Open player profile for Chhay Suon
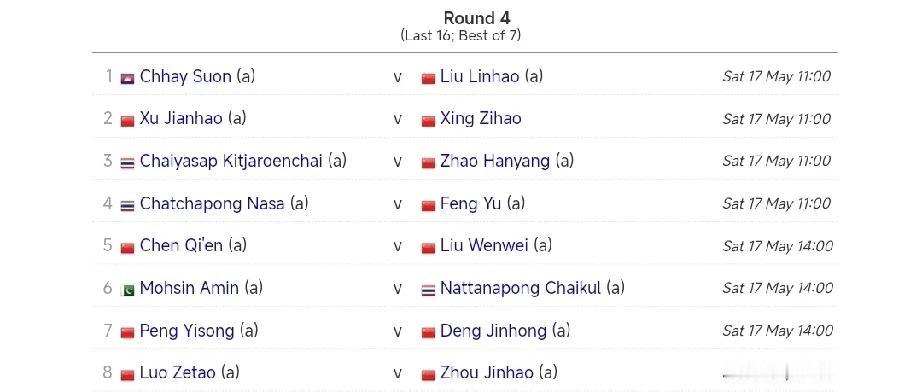The image size is (922, 392). (x=185, y=77)
